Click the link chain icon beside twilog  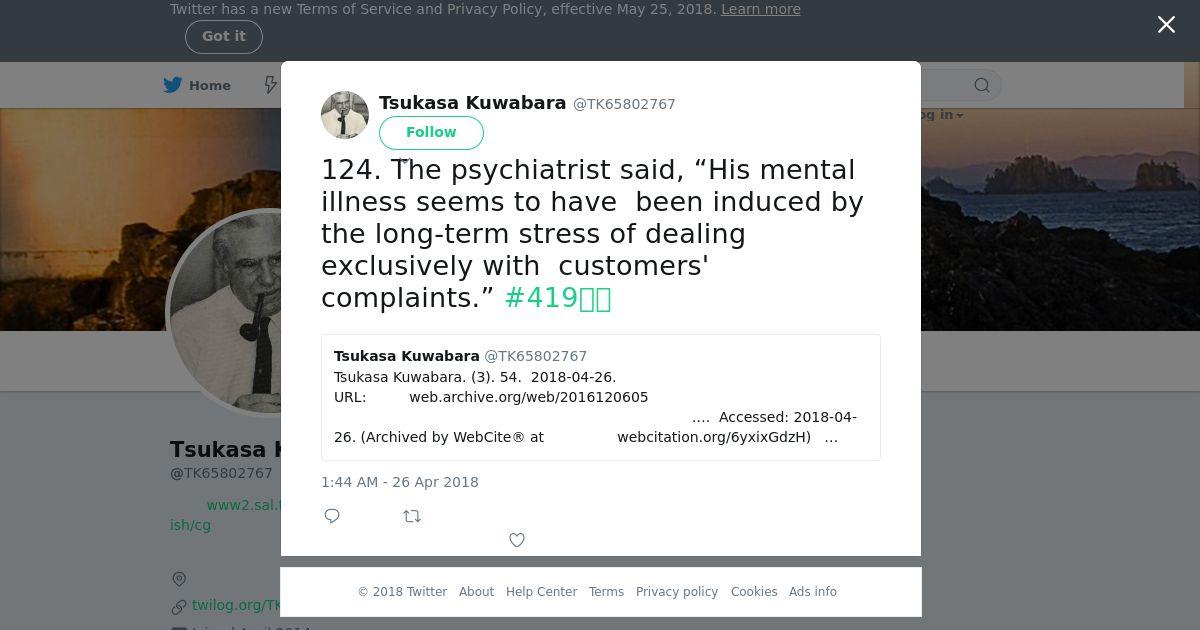[x=179, y=606]
